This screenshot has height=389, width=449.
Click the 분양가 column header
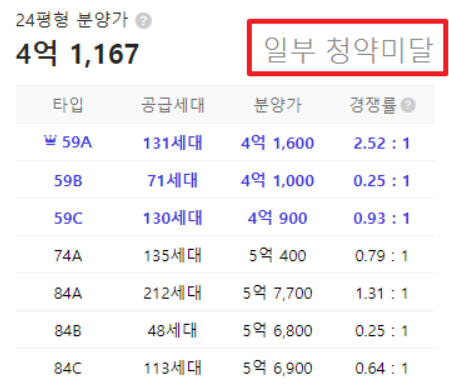click(x=277, y=105)
